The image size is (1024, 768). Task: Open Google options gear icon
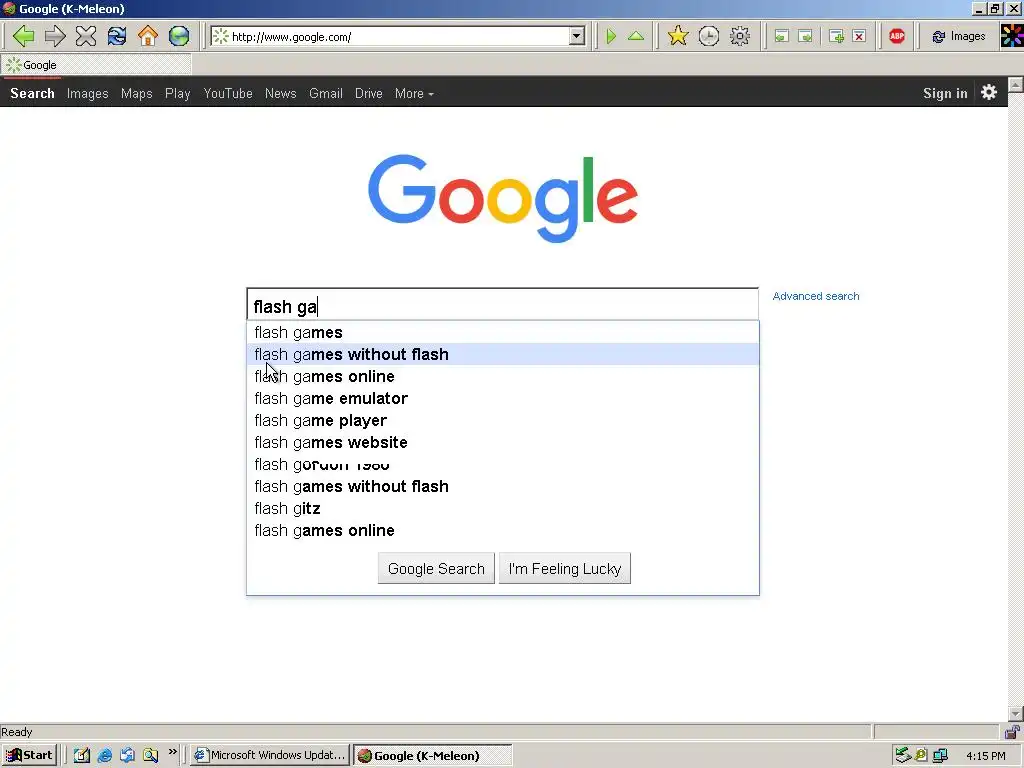tap(989, 92)
